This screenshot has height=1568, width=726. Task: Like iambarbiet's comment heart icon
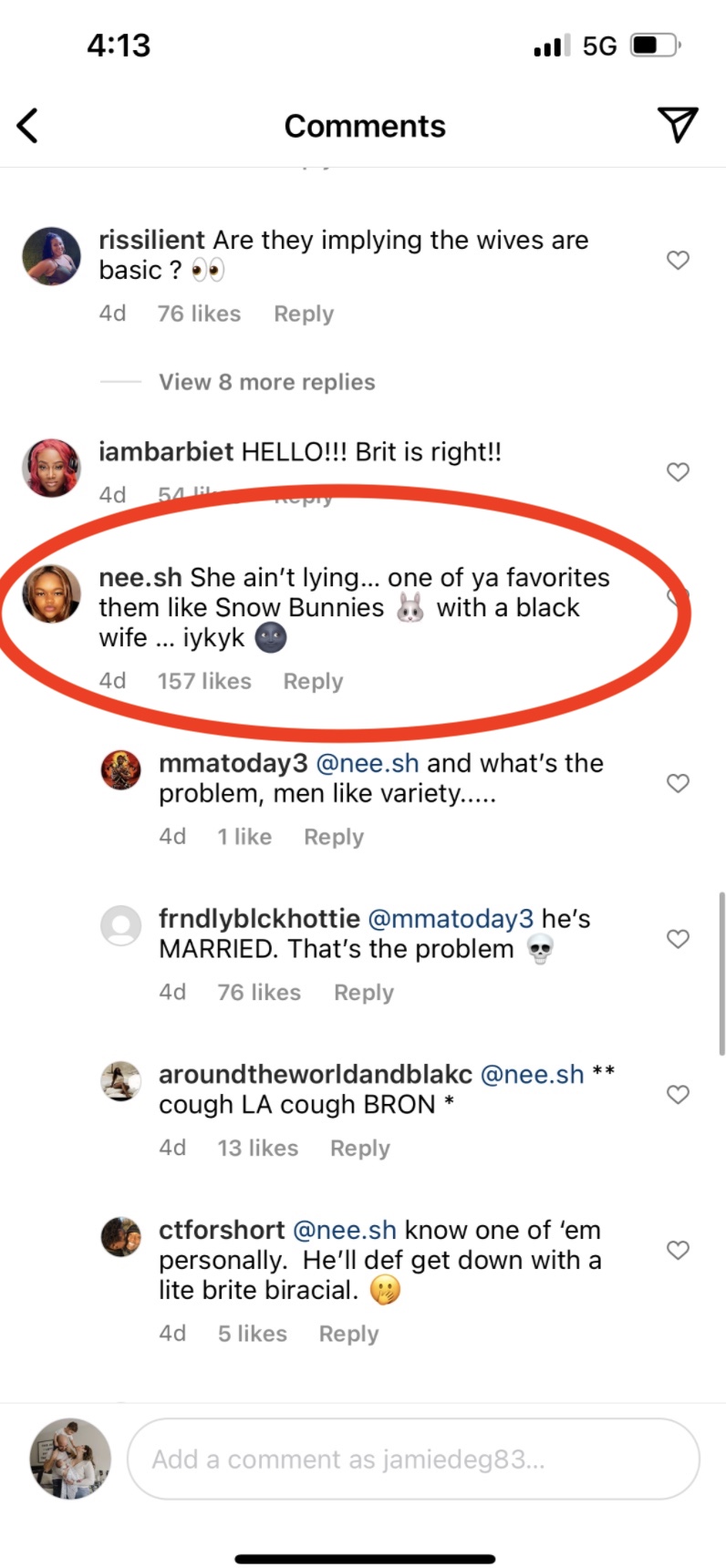678,472
